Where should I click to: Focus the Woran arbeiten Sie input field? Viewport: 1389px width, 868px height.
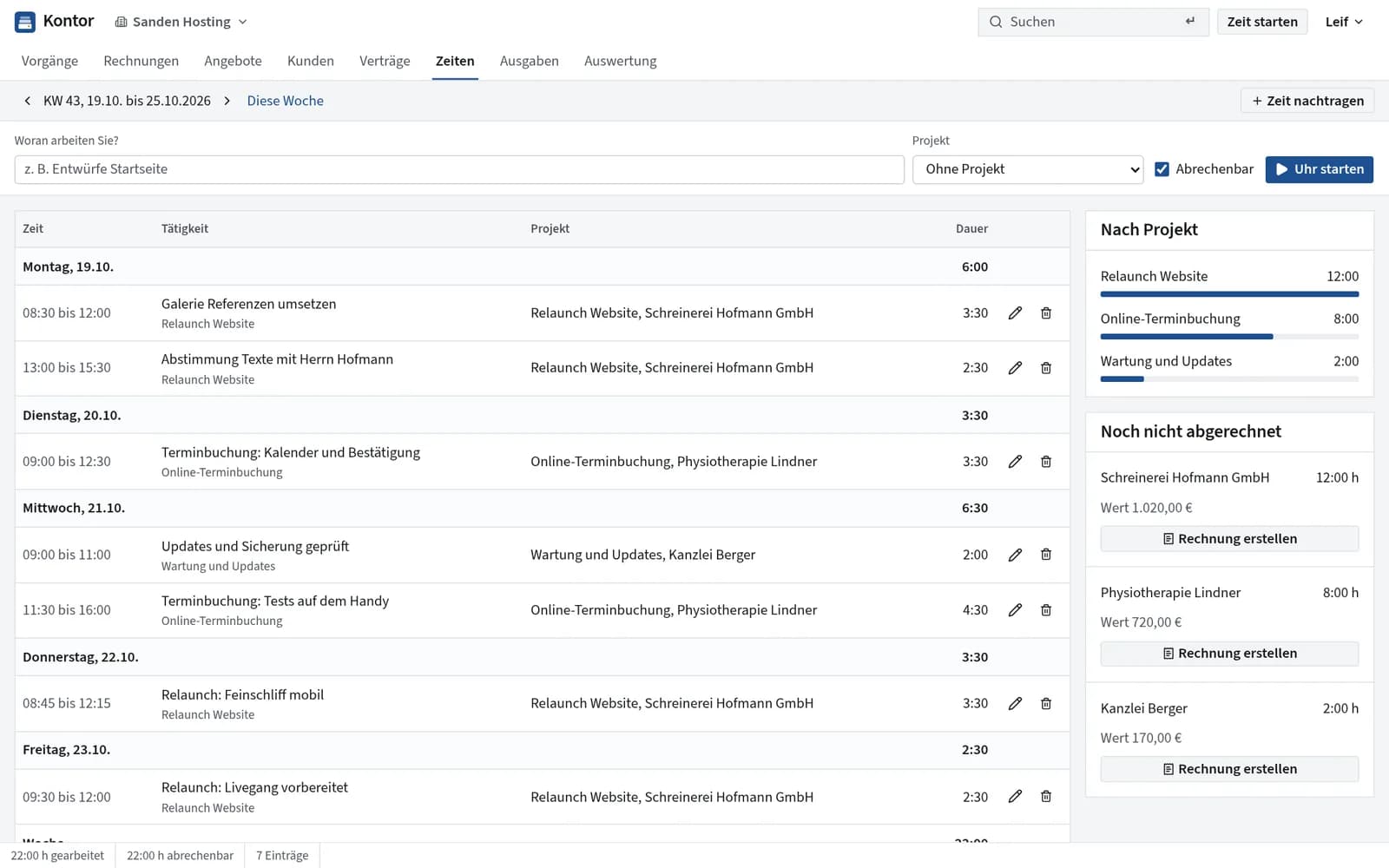point(459,169)
